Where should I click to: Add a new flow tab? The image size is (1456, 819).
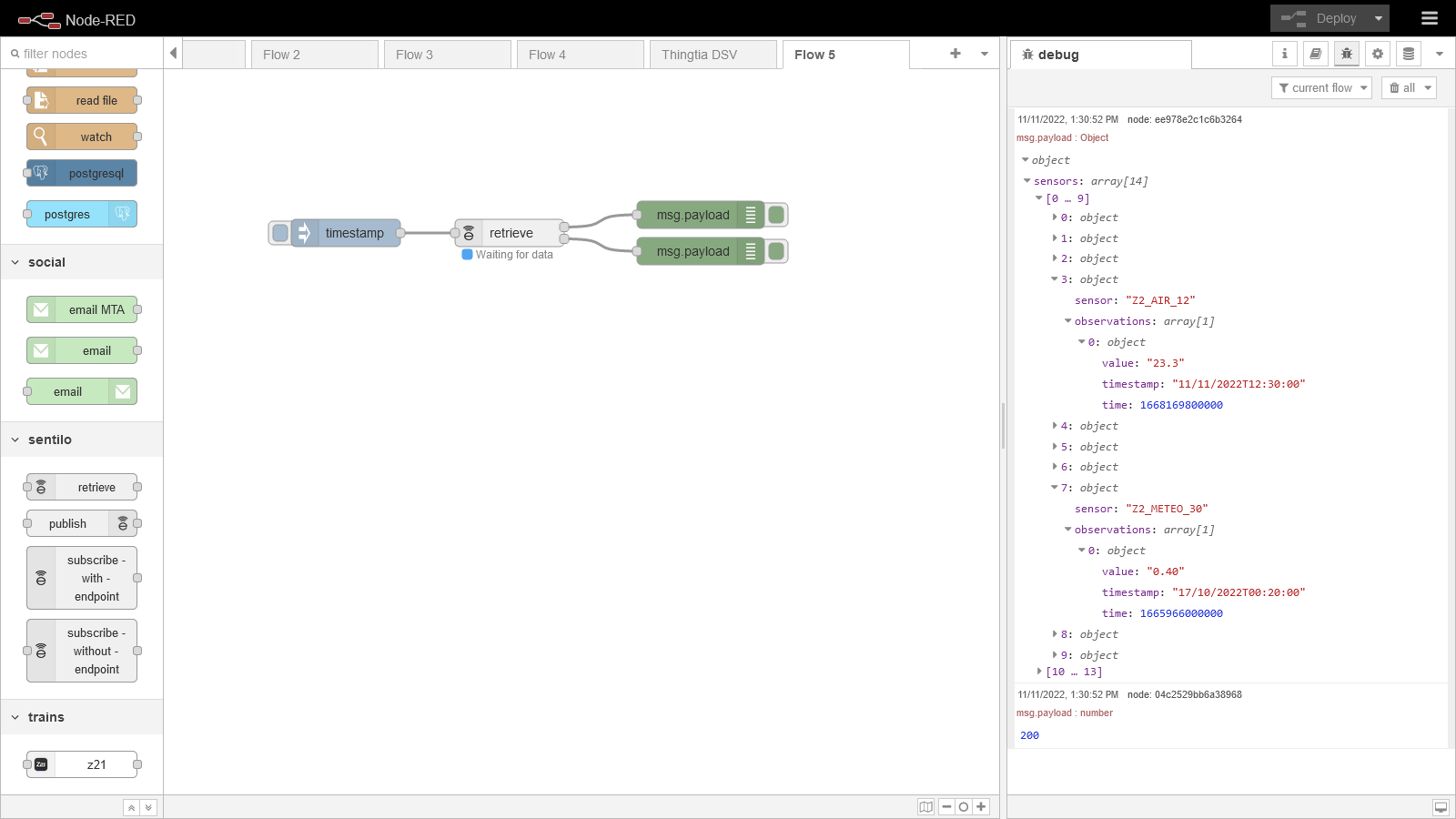click(955, 54)
